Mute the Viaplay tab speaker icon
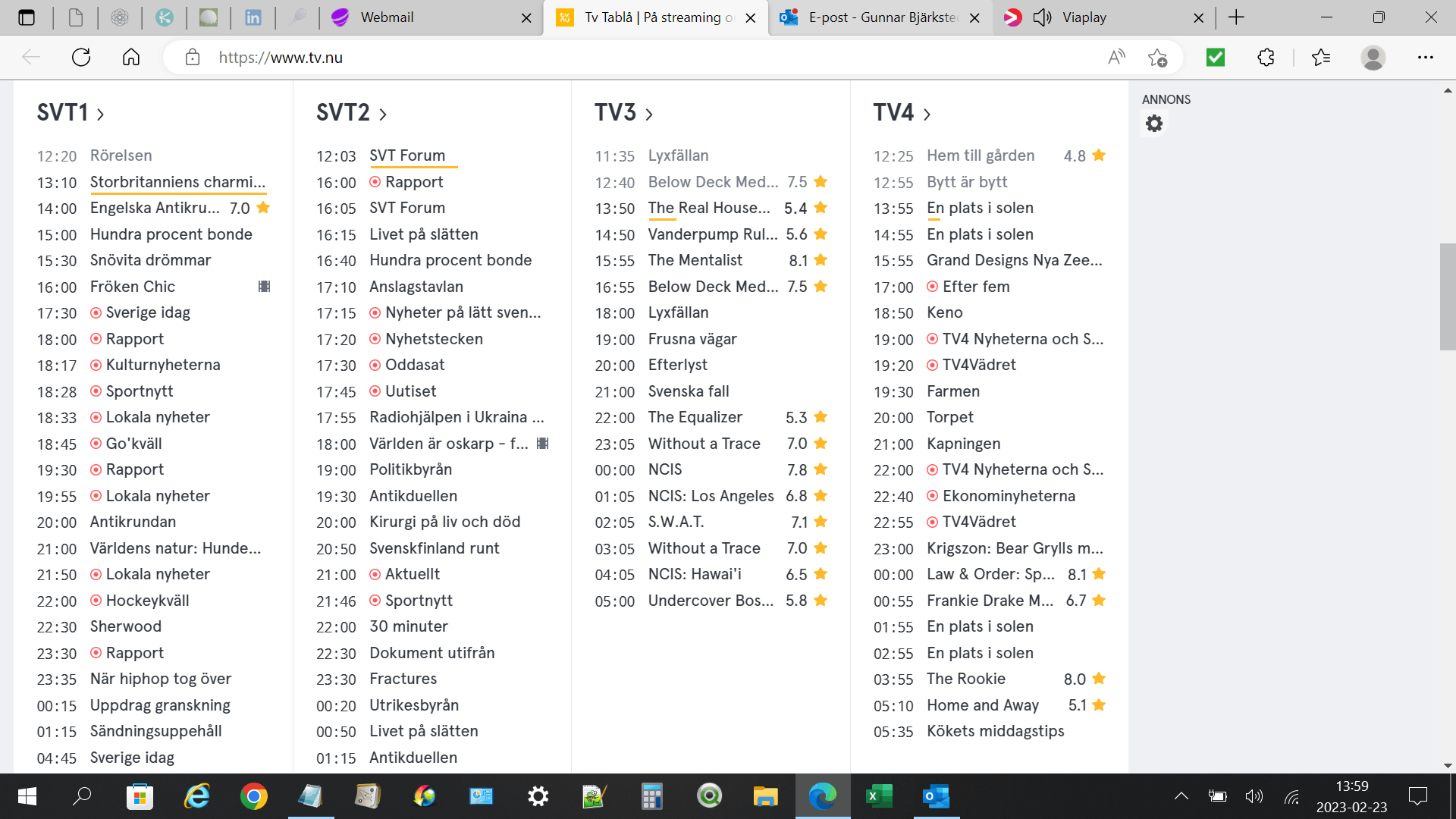This screenshot has width=1456, height=819. click(1043, 17)
